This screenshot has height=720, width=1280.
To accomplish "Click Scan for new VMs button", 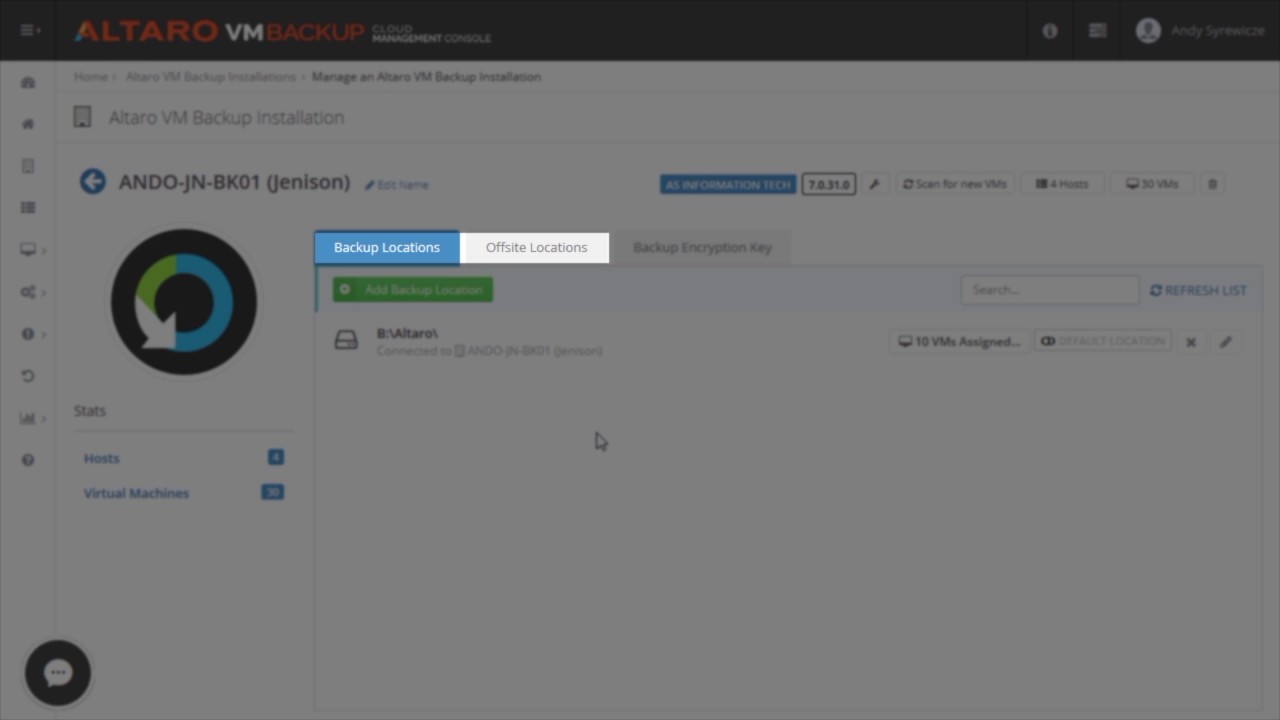I will tap(954, 184).
